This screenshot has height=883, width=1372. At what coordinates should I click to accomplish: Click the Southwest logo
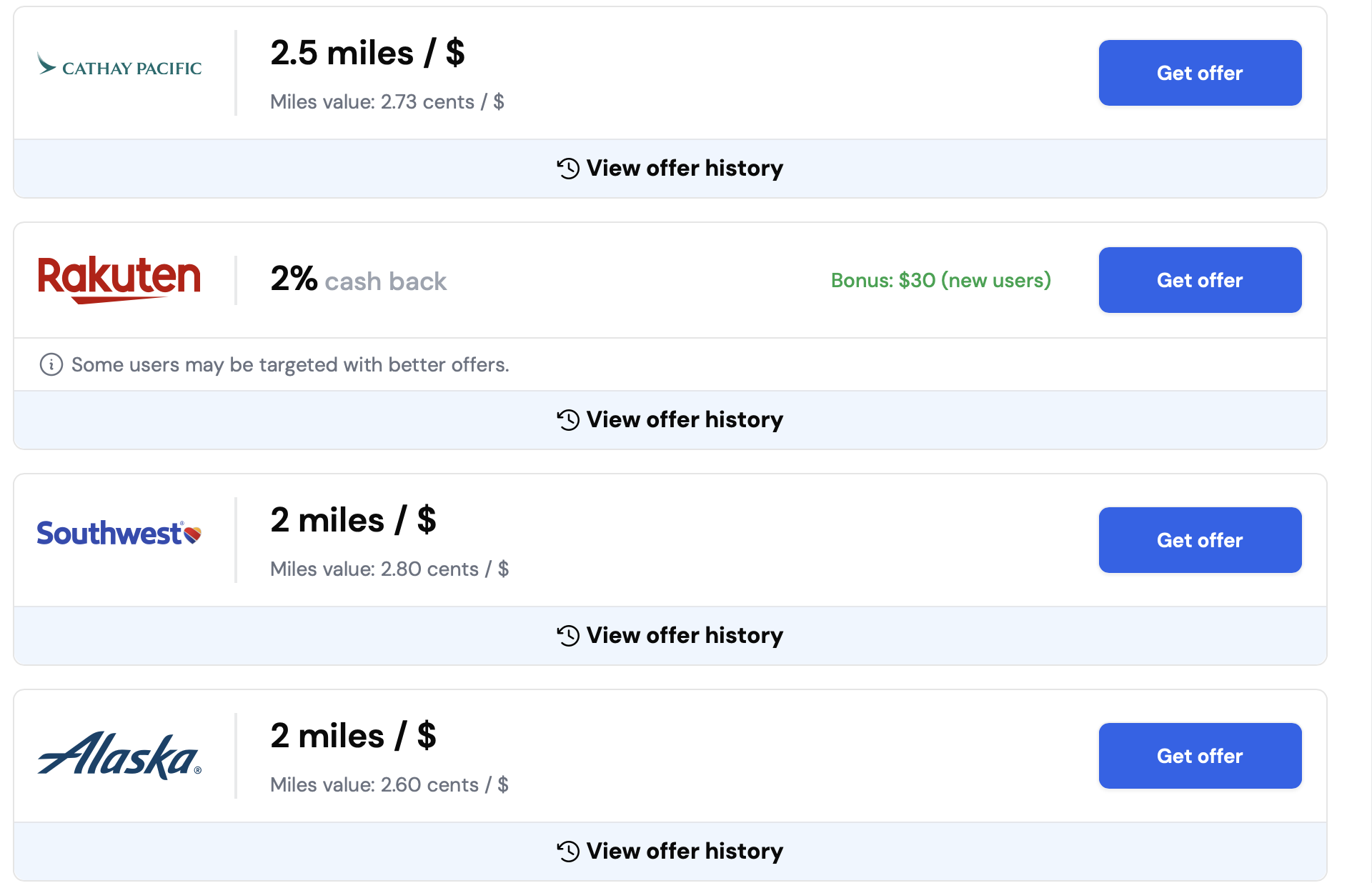tap(119, 534)
